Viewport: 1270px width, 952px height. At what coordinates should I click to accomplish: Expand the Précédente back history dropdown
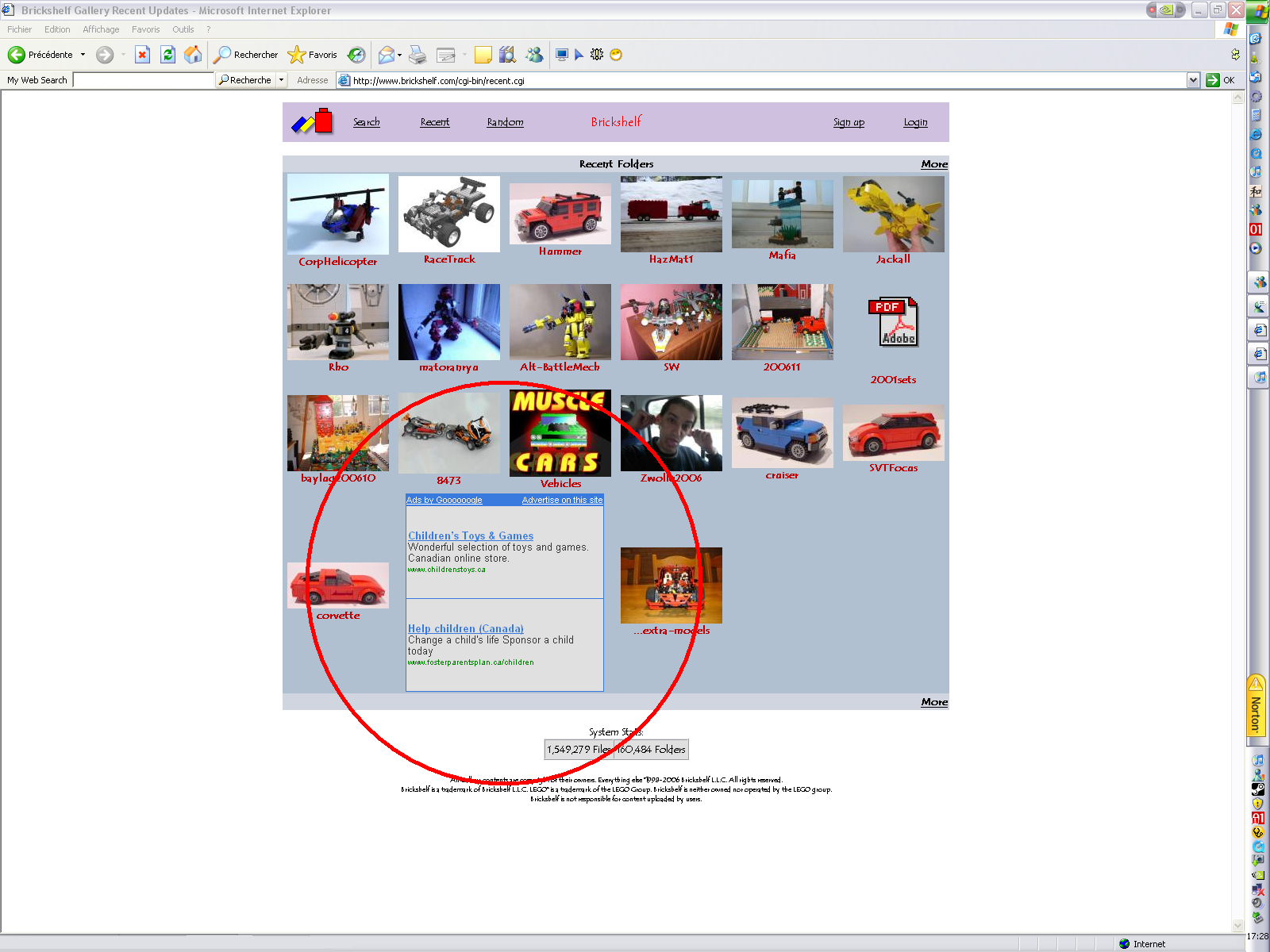click(83, 55)
